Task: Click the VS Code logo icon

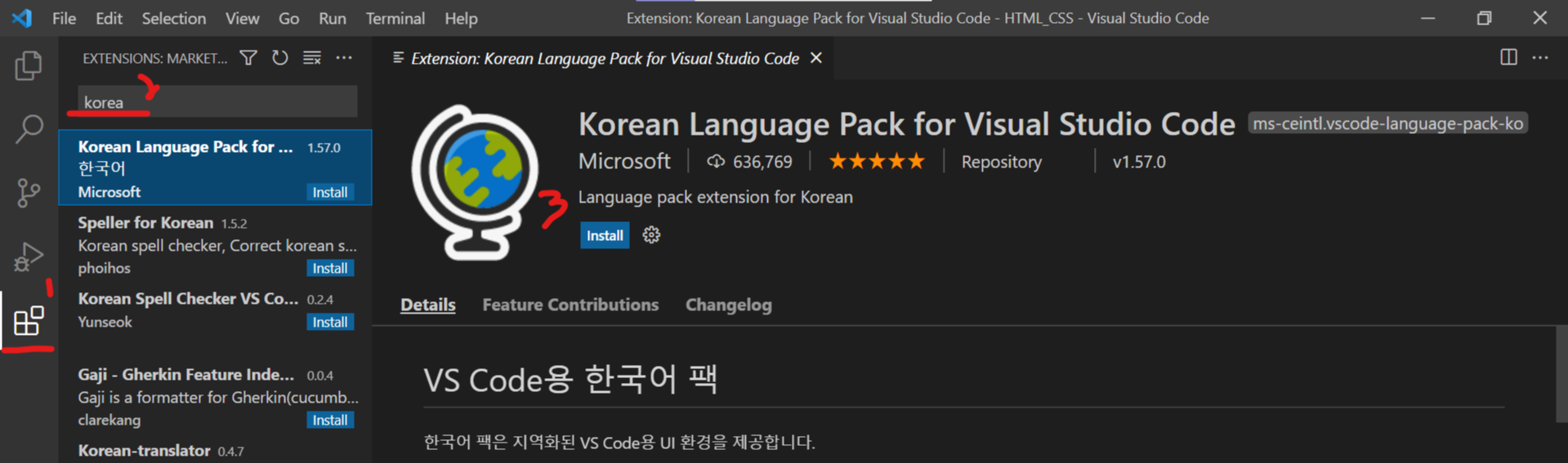Action: 22,18
